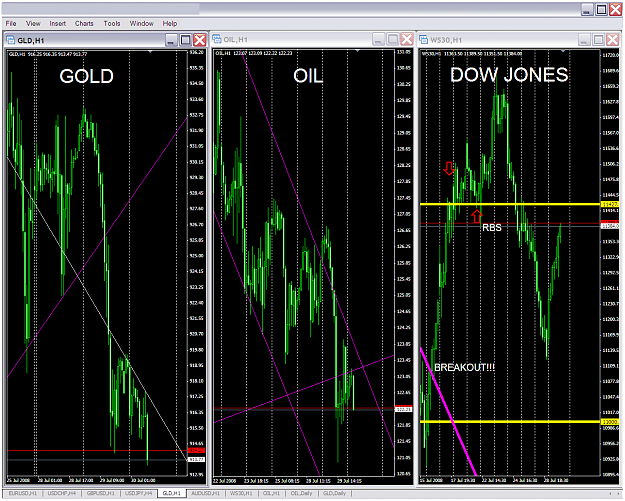
Task: Close the GLD,H1 chart window
Action: click(200, 40)
